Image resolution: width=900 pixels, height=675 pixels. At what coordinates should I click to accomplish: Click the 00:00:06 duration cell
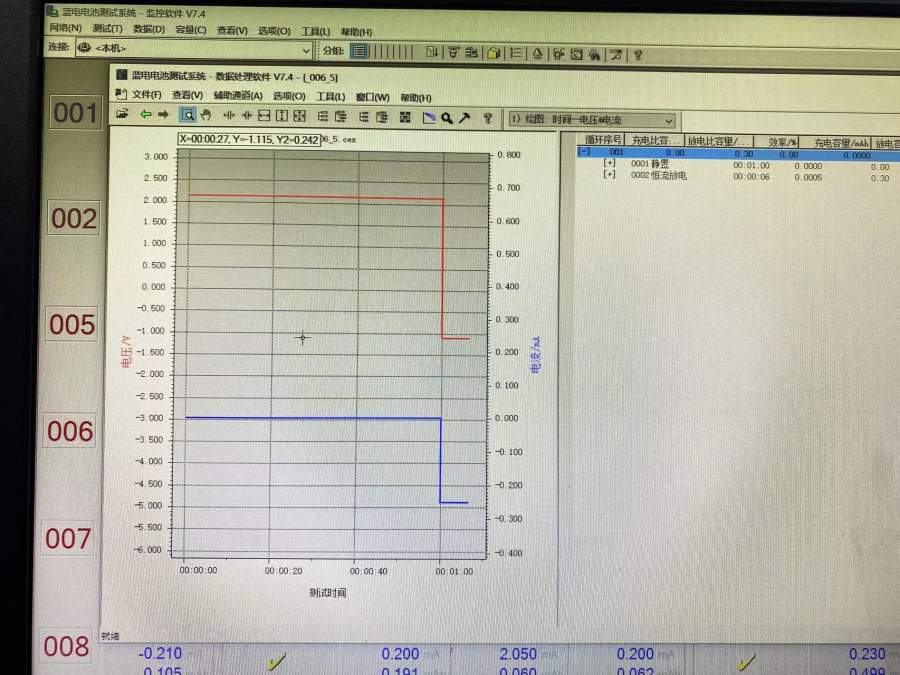click(x=751, y=177)
